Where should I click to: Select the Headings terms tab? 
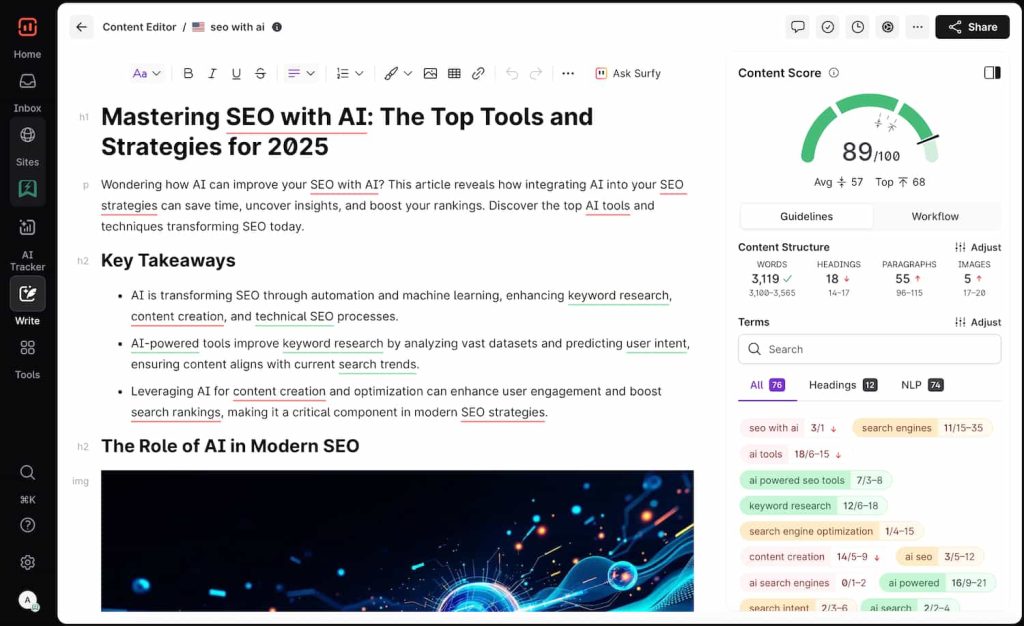pos(842,385)
